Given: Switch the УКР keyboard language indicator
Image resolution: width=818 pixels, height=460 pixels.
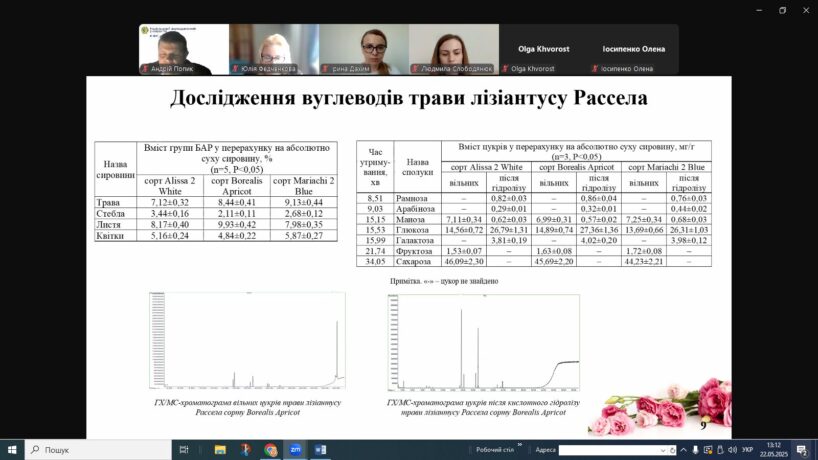Looking at the screenshot, I should (x=747, y=450).
